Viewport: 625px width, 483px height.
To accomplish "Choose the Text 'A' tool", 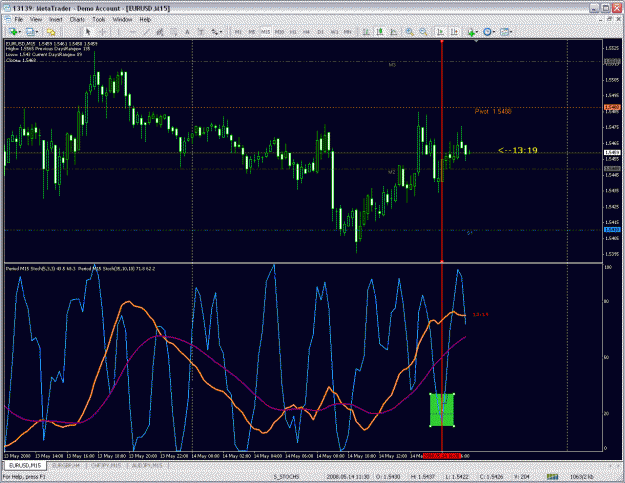I will click(x=187, y=32).
